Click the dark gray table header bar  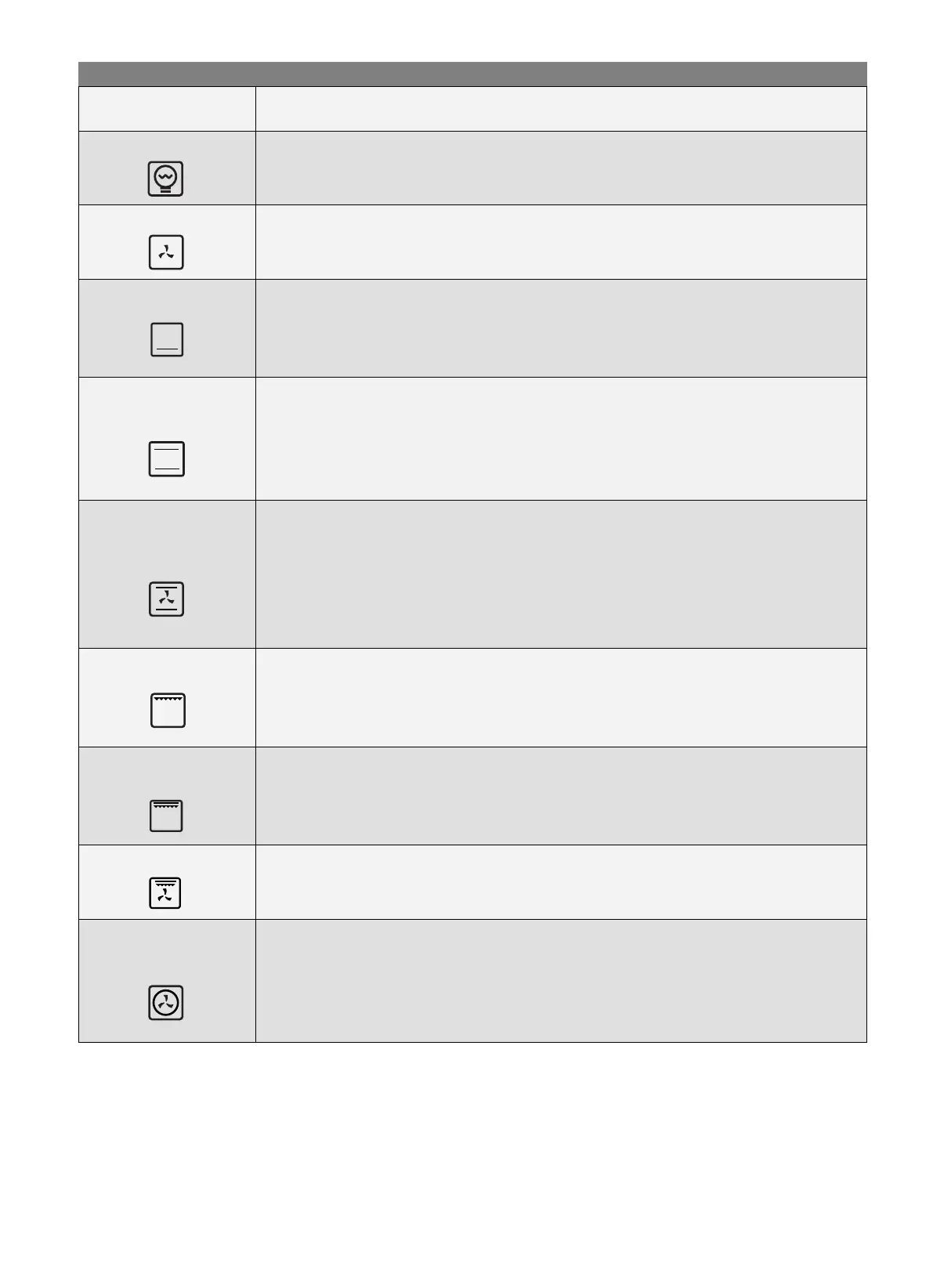tap(472, 74)
